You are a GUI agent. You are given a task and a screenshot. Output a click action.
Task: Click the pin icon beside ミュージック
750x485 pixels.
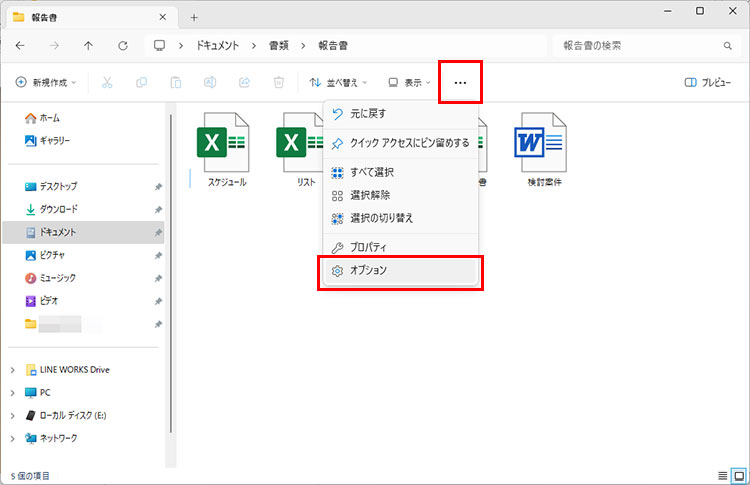[158, 278]
